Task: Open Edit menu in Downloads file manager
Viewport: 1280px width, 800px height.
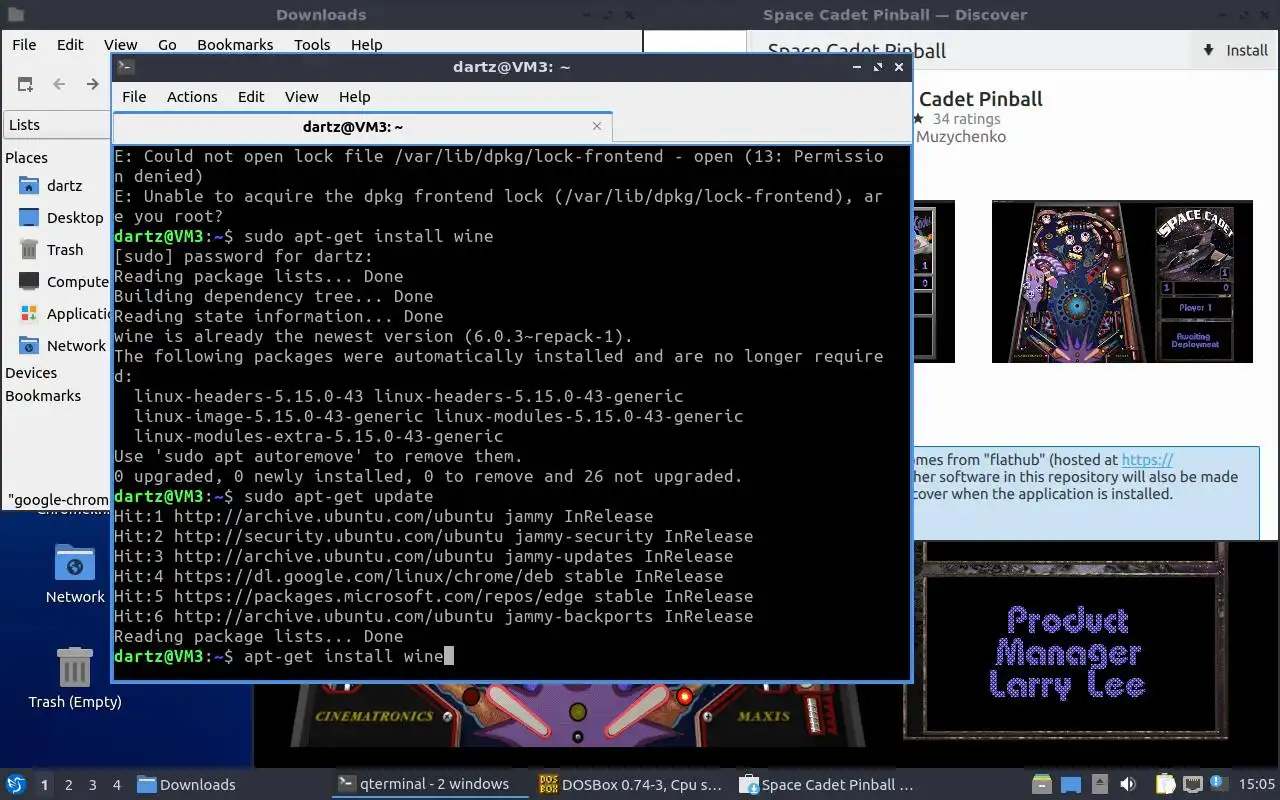Action: [70, 45]
